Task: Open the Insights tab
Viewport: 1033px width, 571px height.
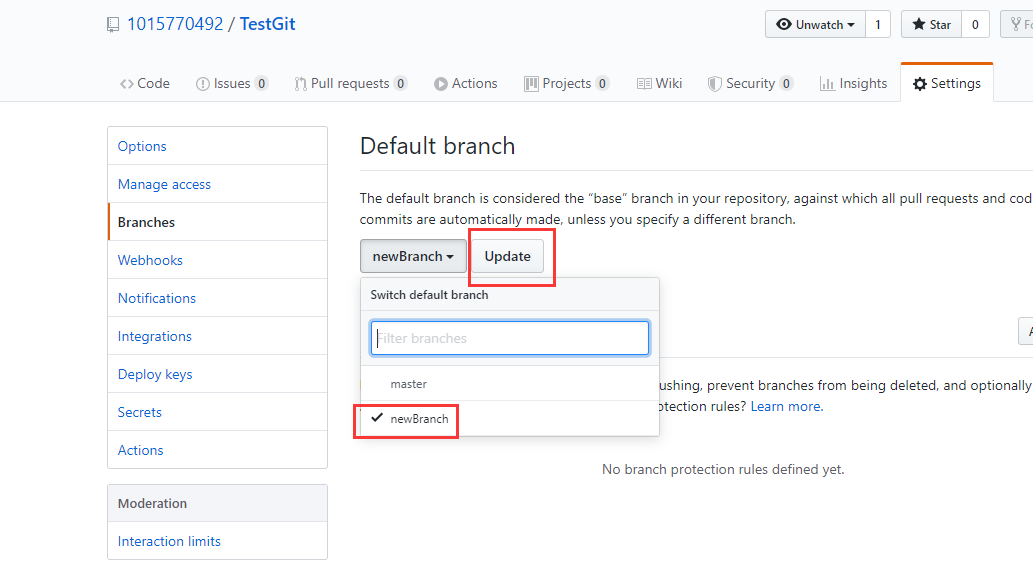Action: click(x=853, y=84)
